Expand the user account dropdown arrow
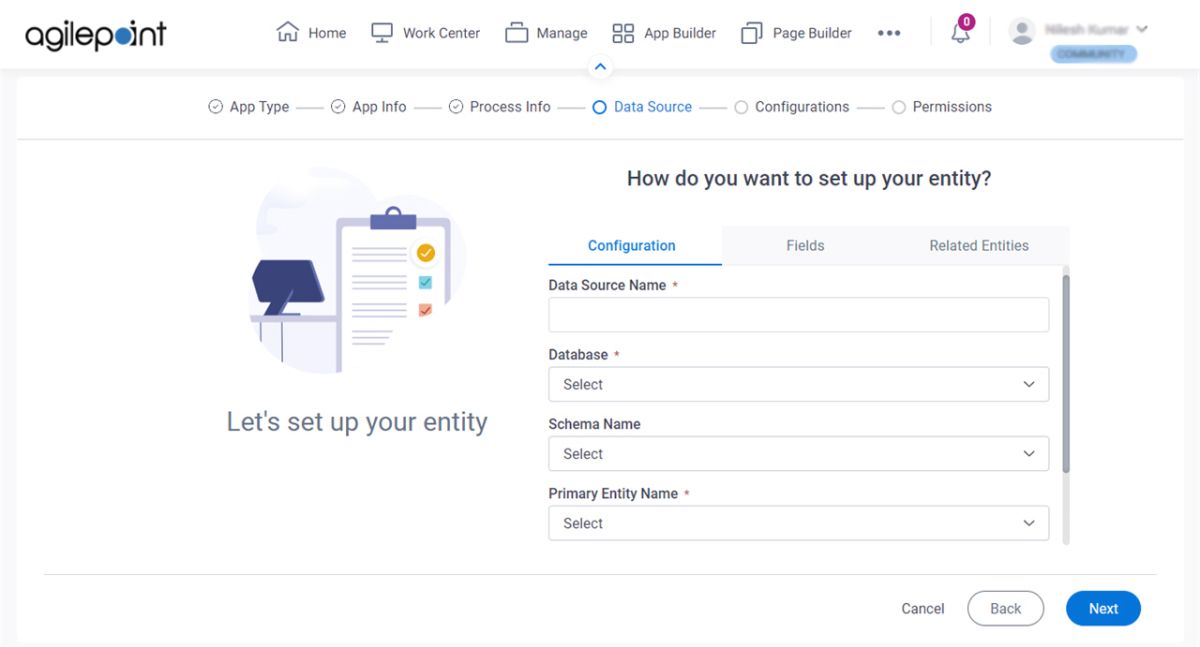The image size is (1200, 647). click(1142, 29)
